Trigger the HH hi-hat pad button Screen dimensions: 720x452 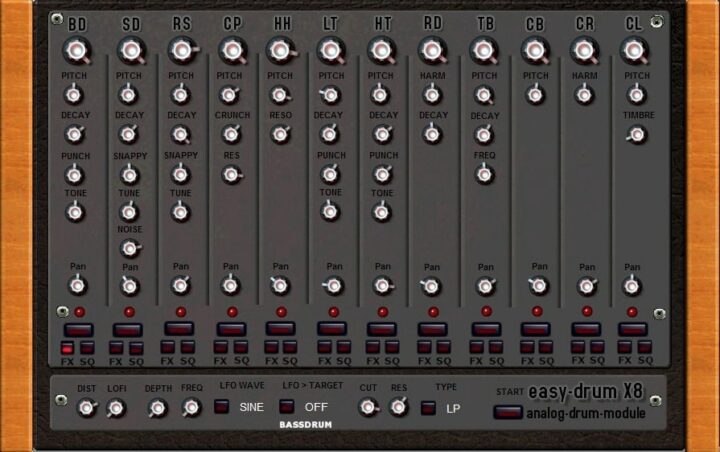pos(280,328)
